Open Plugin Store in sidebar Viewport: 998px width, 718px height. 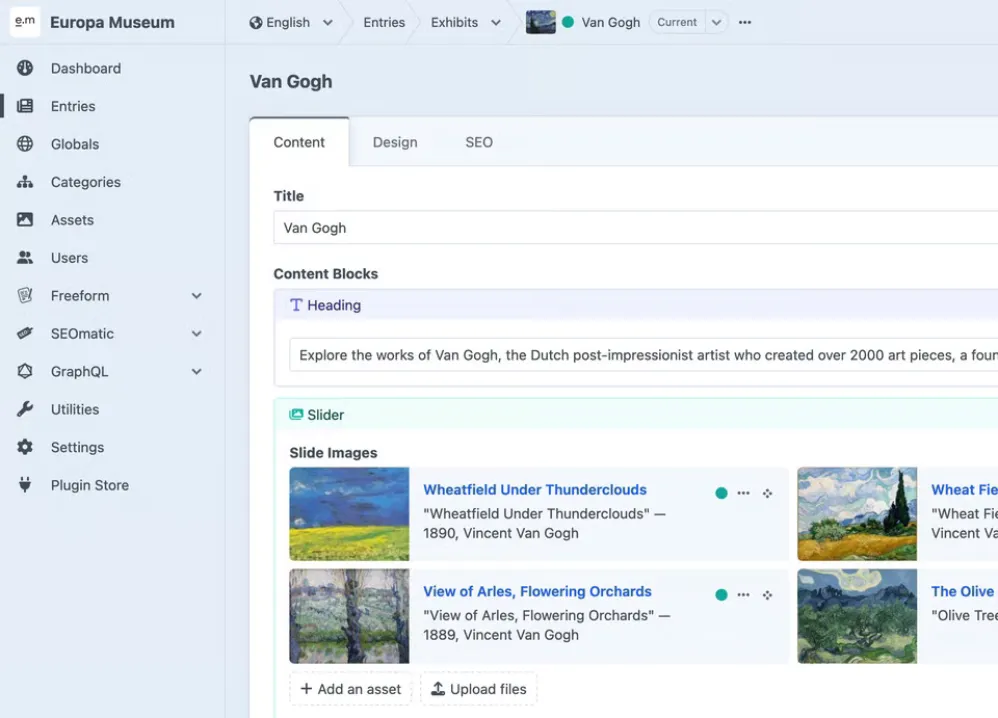pyautogui.click(x=90, y=485)
